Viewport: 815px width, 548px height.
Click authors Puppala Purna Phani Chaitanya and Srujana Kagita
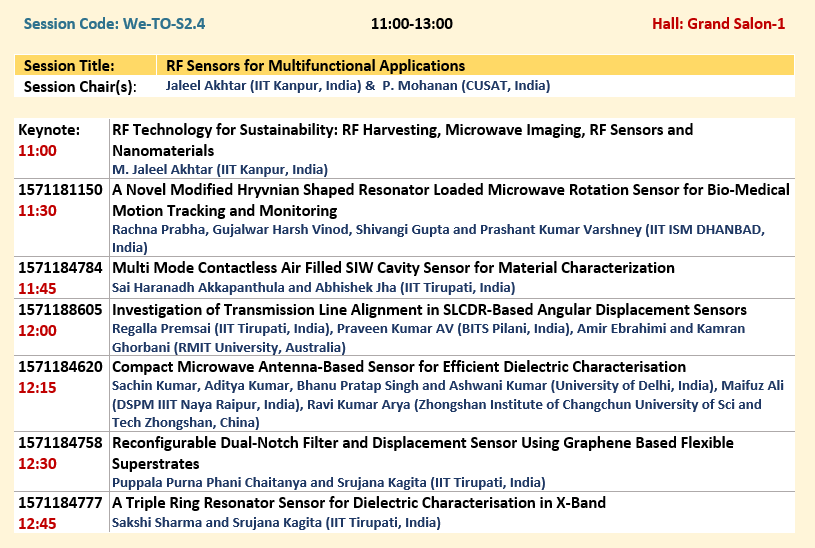coord(328,481)
